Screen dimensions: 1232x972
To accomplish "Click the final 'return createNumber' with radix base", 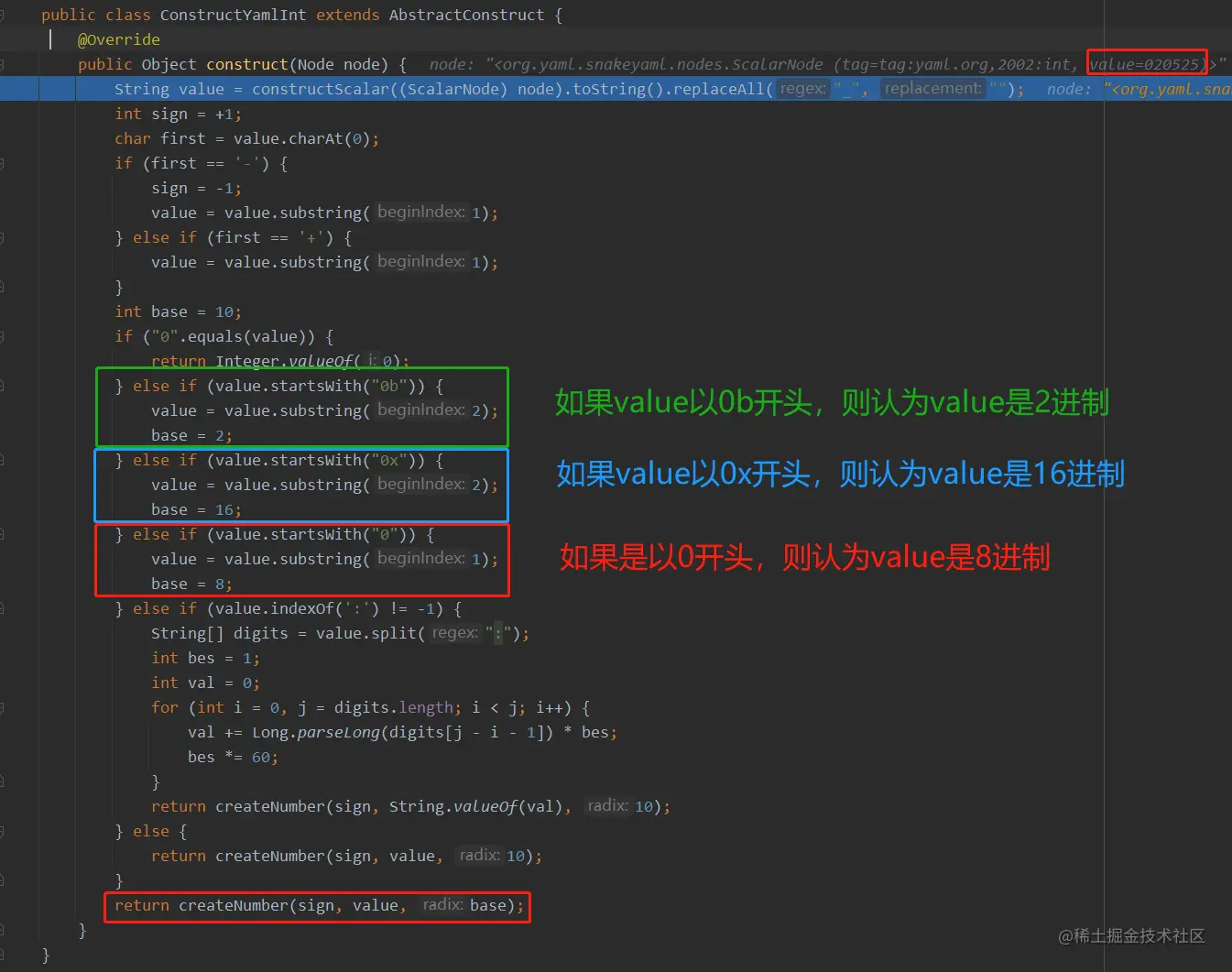I will click(x=320, y=905).
